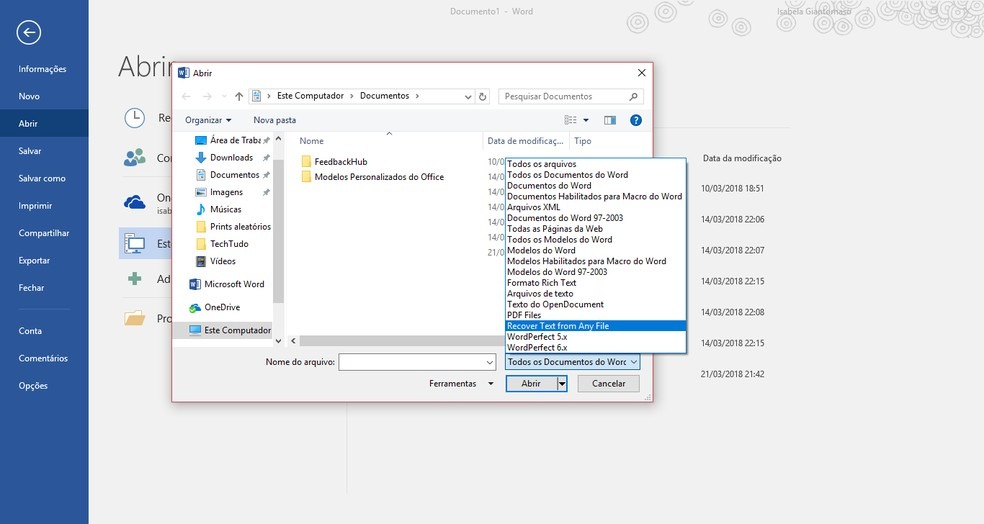The width and height of the screenshot is (984, 524).
Task: Click the Abrir button in dialog
Action: [531, 383]
